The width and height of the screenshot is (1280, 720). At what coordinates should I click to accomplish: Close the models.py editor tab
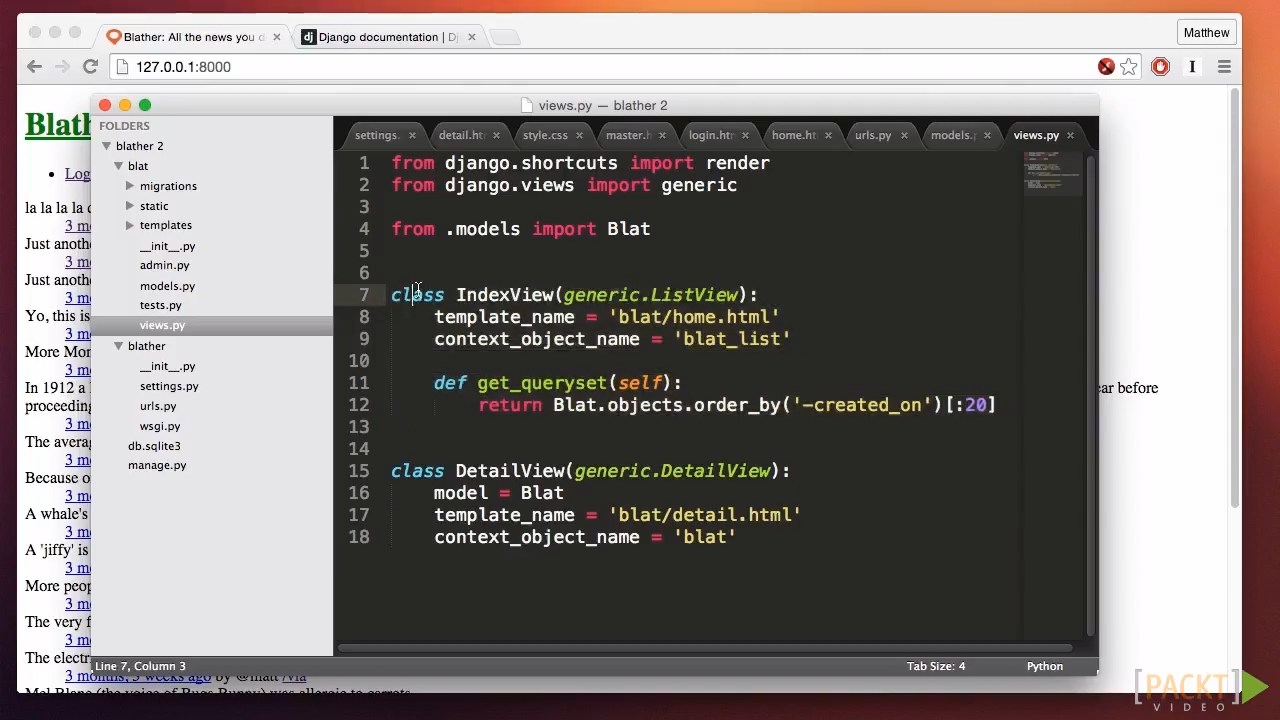pos(987,135)
